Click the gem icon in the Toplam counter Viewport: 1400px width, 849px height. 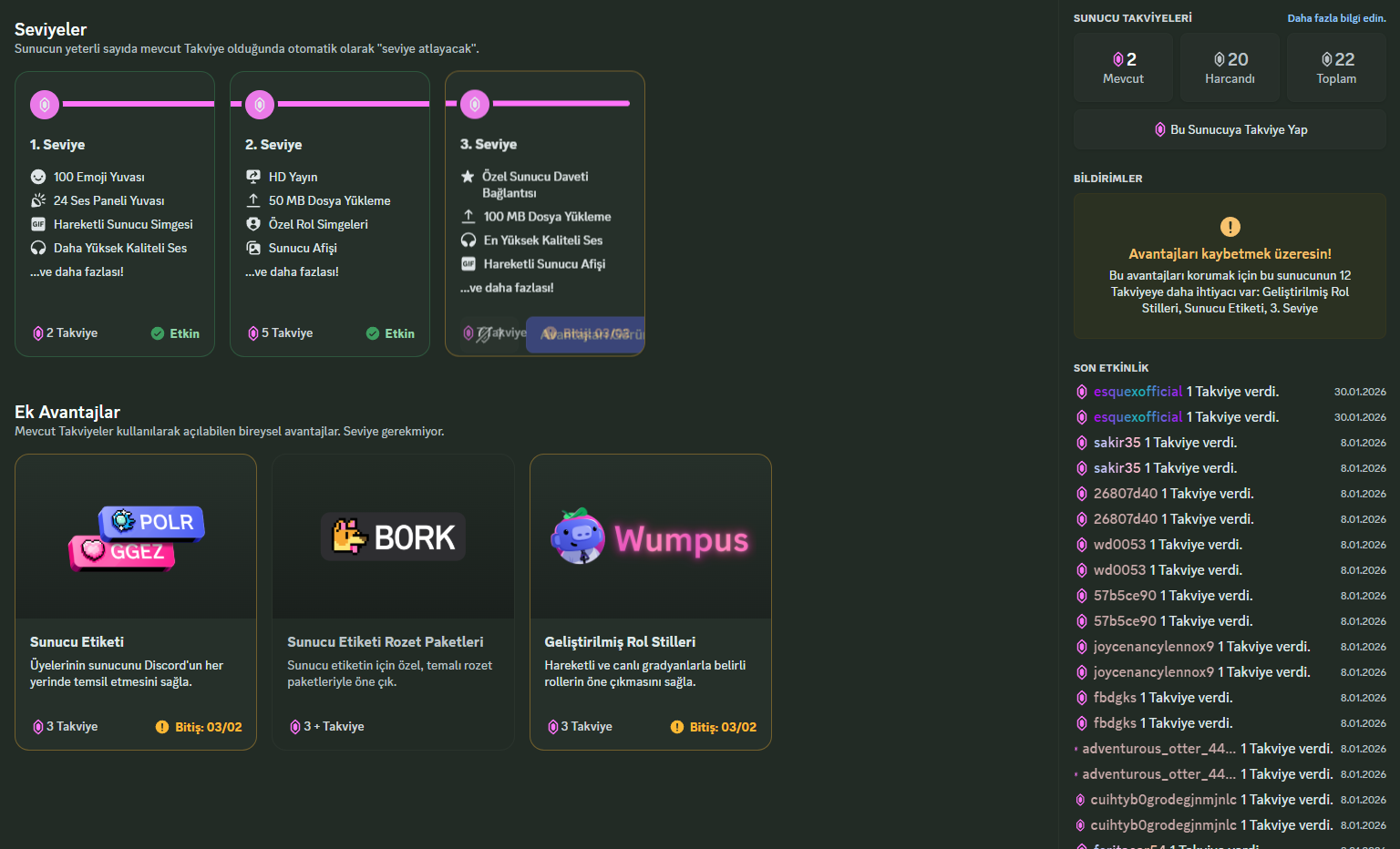point(1327,59)
